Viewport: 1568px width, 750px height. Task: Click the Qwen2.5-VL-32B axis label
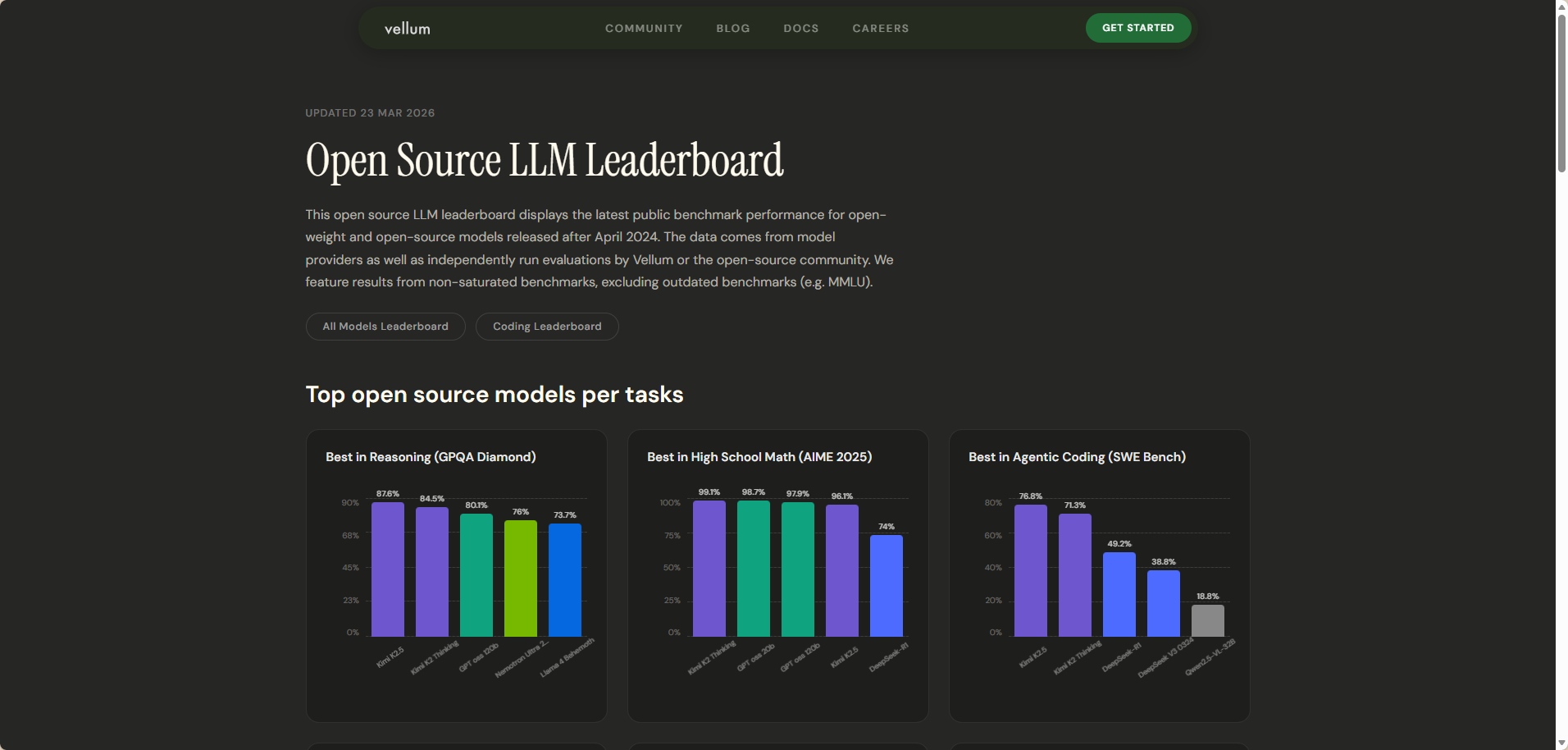coord(1210,657)
